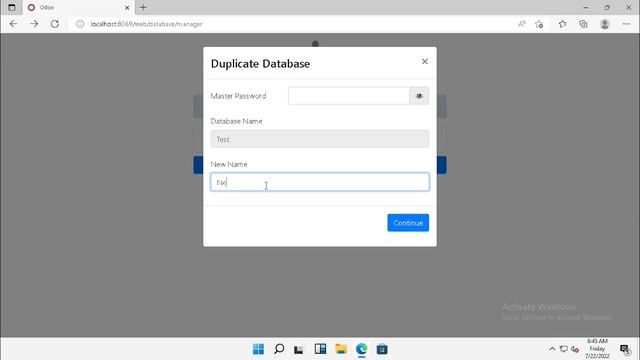
Task: Switch to Microsoft Edge on taskbar
Action: [x=362, y=349]
